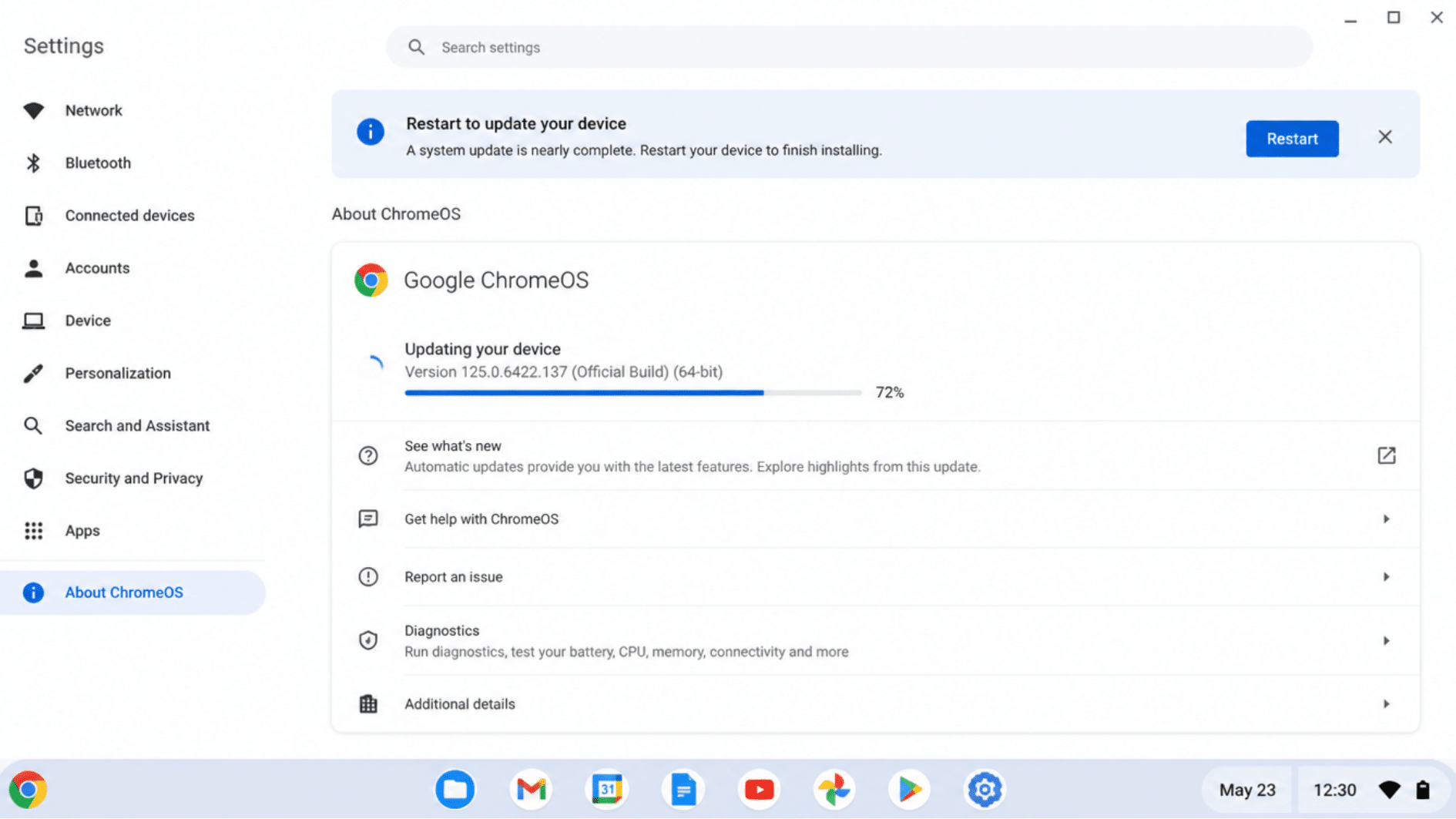The image size is (1456, 819).
Task: Click the Device laptop sidebar icon
Action: click(33, 321)
